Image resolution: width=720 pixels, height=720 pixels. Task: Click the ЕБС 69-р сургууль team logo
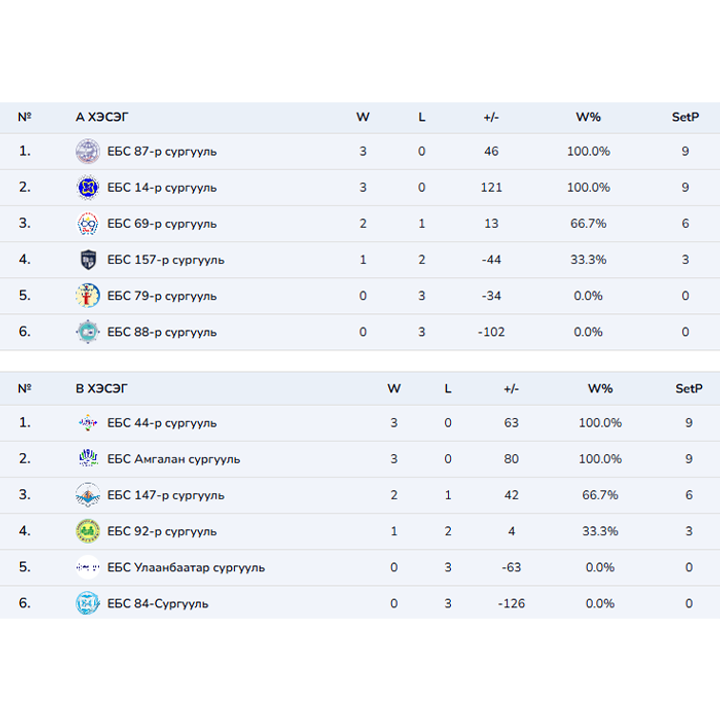(x=88, y=224)
